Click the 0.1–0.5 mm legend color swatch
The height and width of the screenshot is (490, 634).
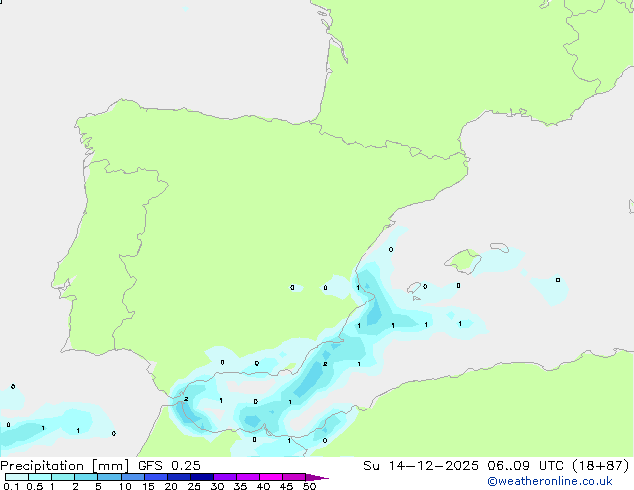(17, 477)
